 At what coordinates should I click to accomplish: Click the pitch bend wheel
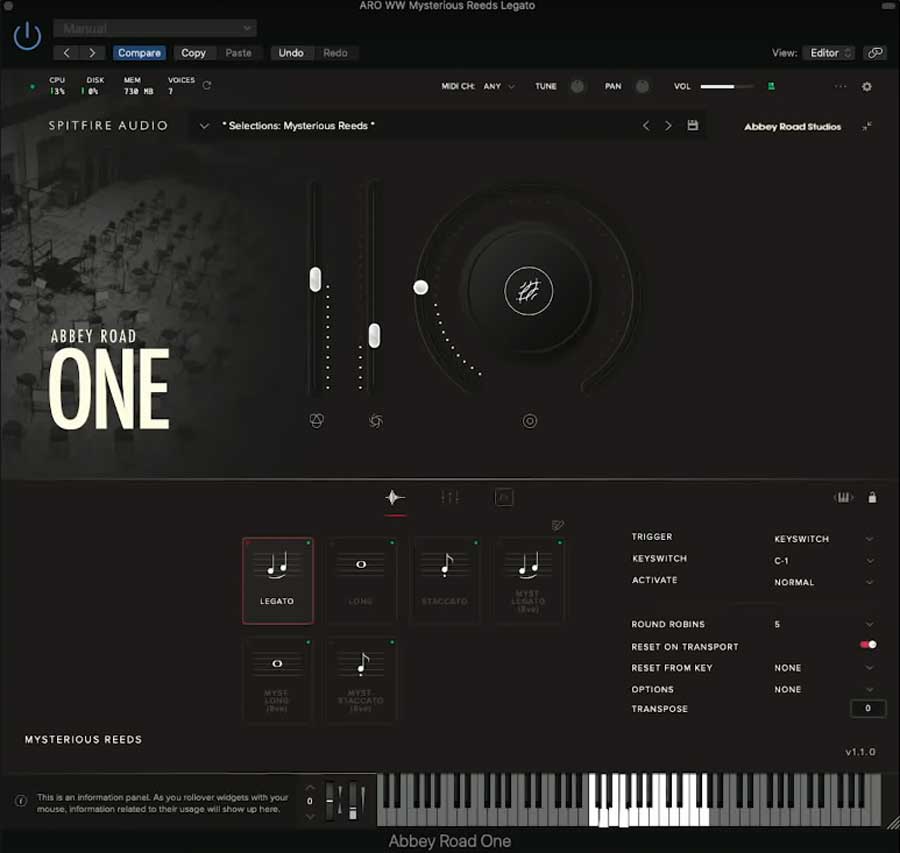(329, 800)
